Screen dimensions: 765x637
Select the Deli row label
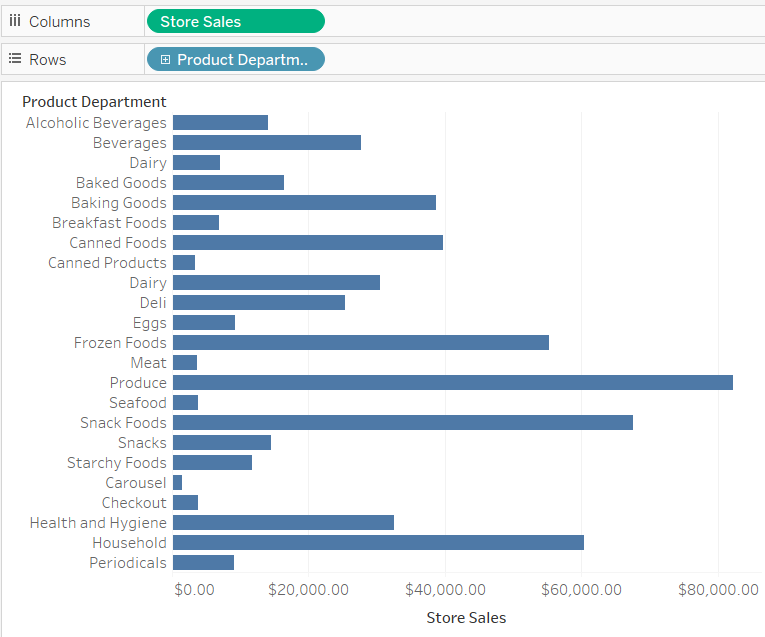tap(153, 303)
